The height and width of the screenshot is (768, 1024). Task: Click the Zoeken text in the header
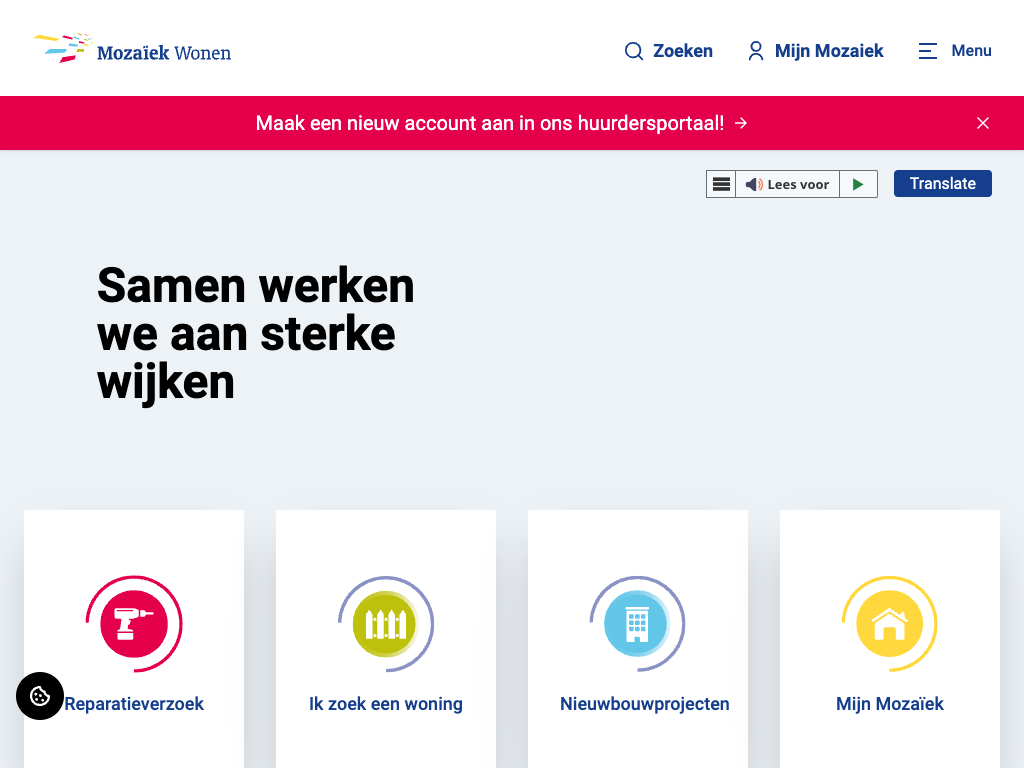click(683, 51)
